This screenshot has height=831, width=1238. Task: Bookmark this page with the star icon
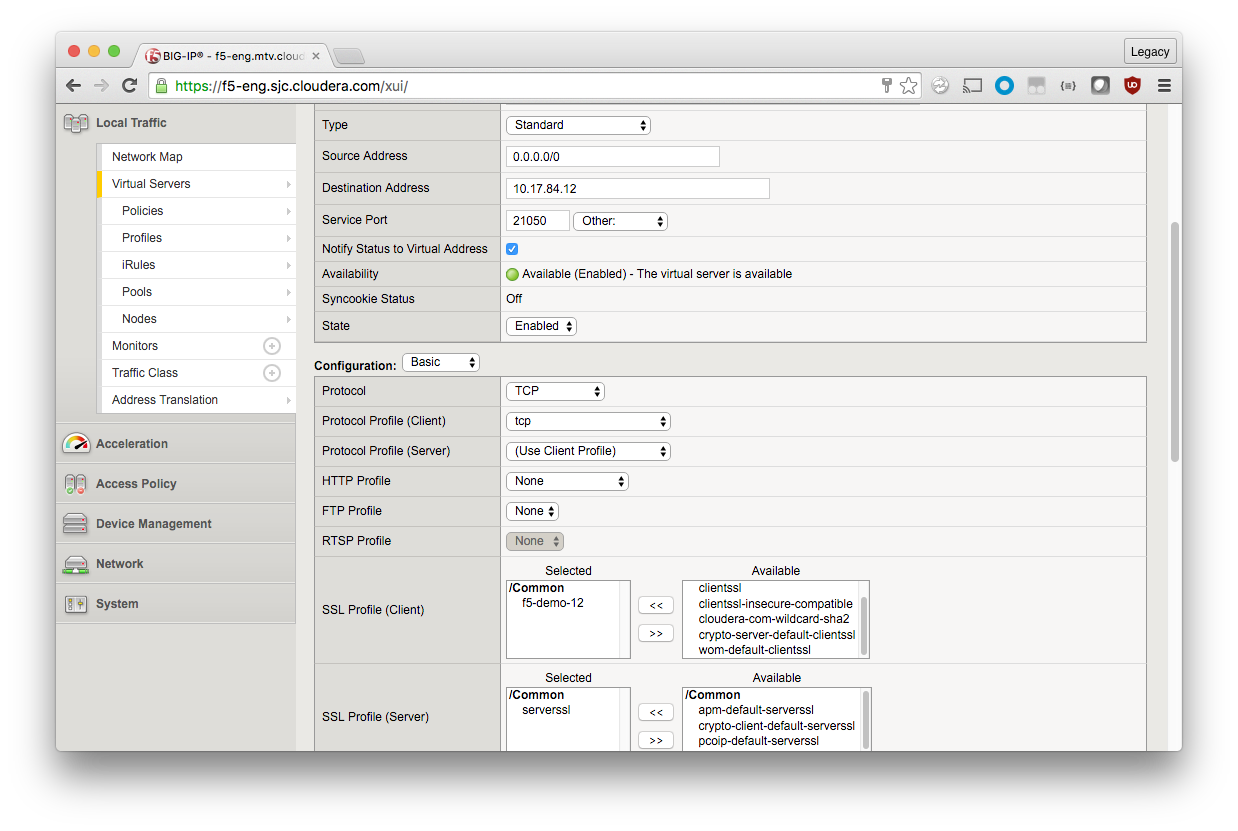pos(908,86)
